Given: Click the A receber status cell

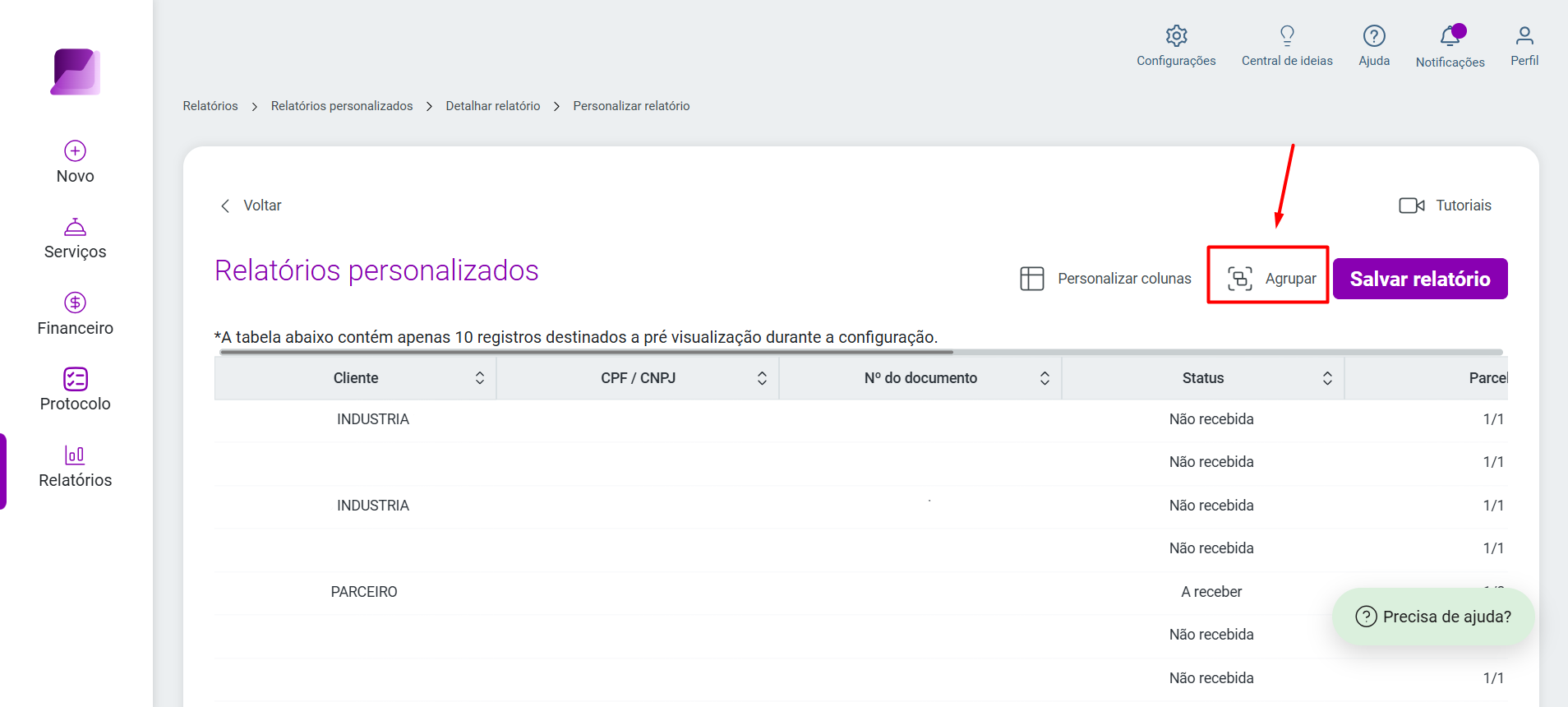Looking at the screenshot, I should click(1211, 592).
